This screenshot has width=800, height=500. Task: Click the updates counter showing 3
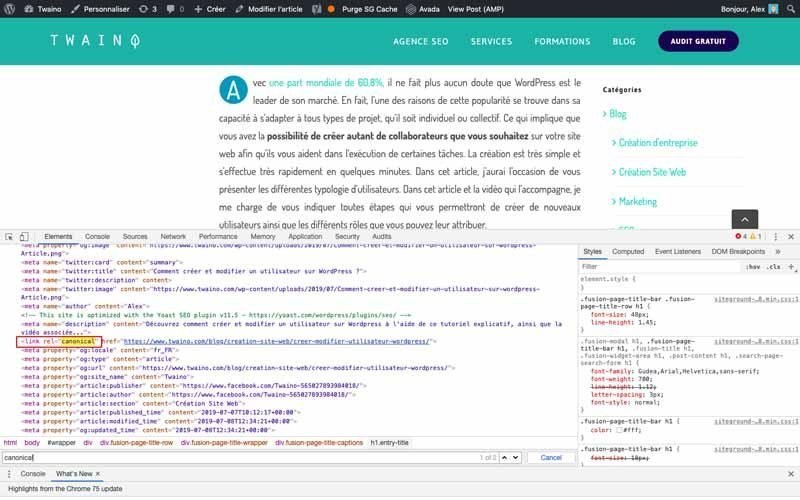[x=148, y=9]
